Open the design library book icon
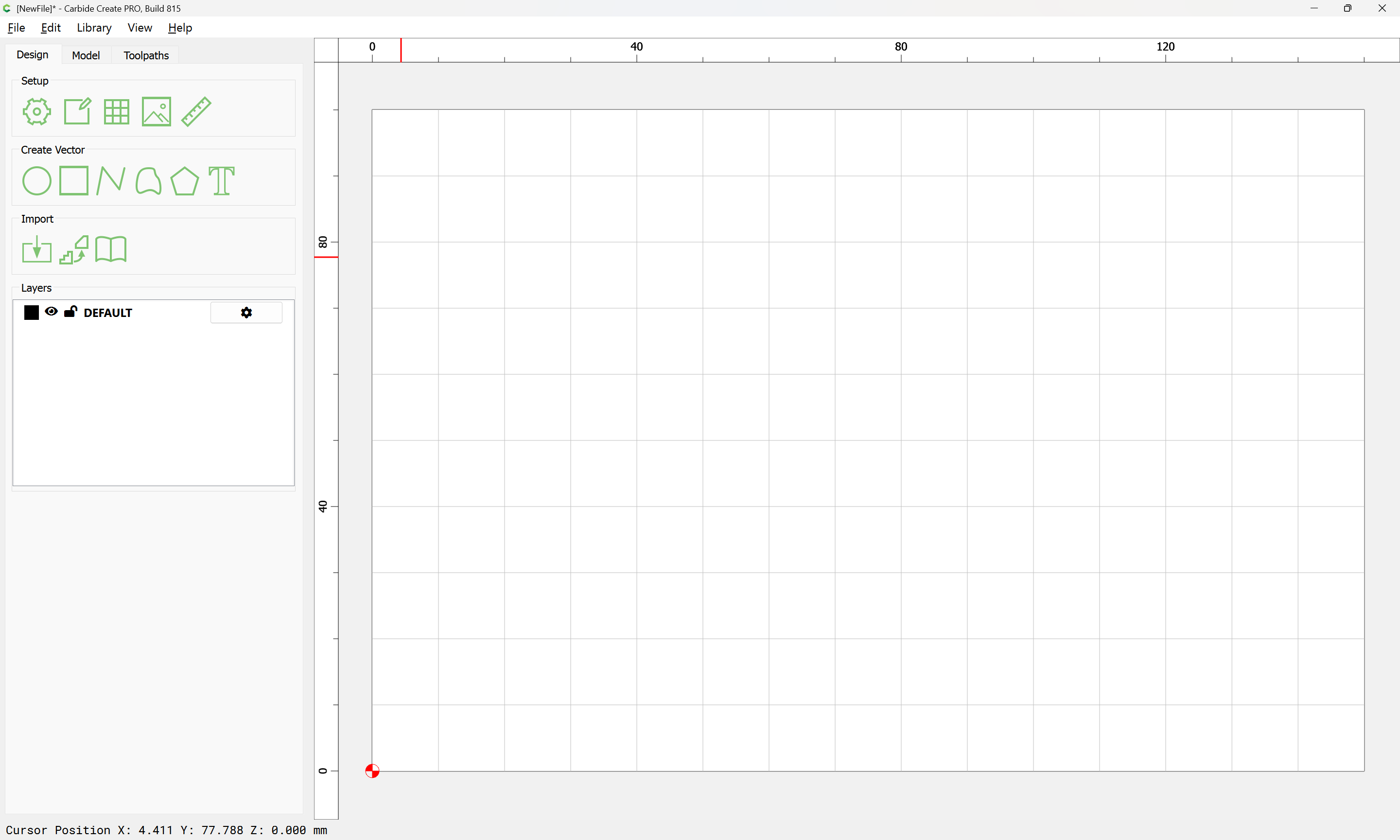This screenshot has height=840, width=1400. pos(111,249)
